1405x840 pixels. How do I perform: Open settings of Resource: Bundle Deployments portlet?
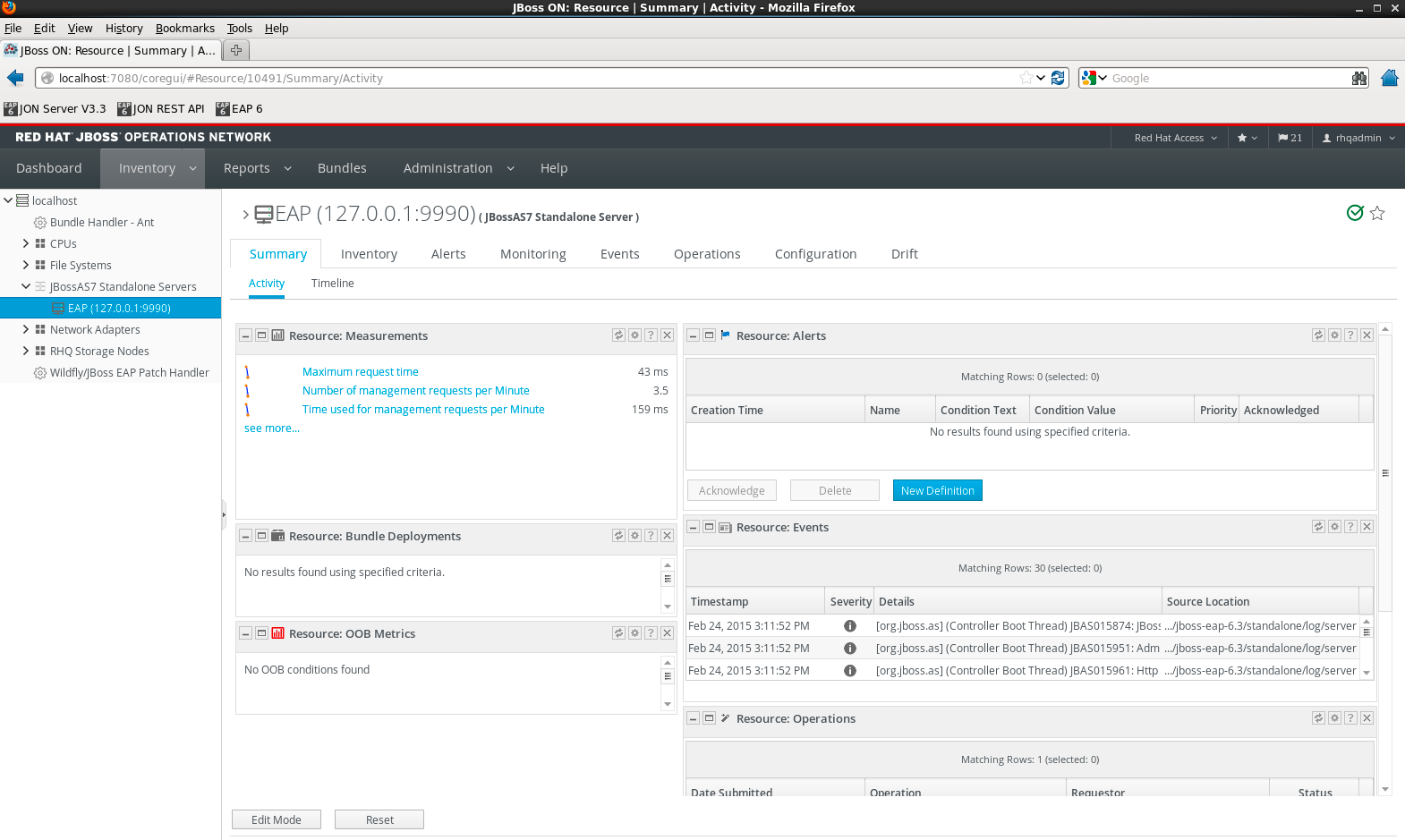pyautogui.click(x=634, y=536)
